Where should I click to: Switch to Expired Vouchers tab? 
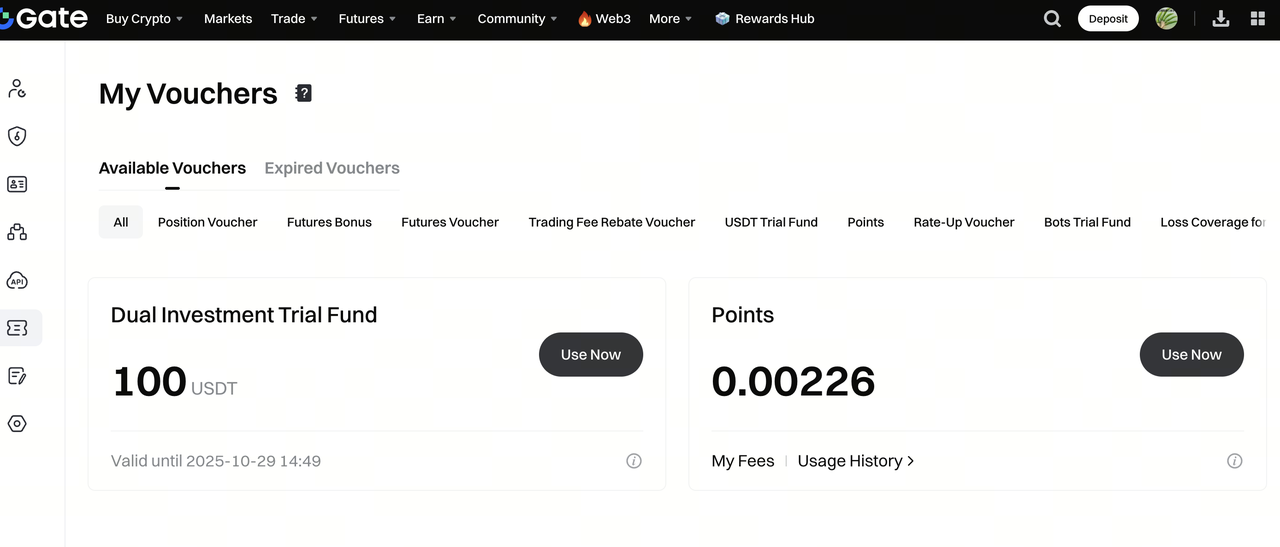coord(332,168)
